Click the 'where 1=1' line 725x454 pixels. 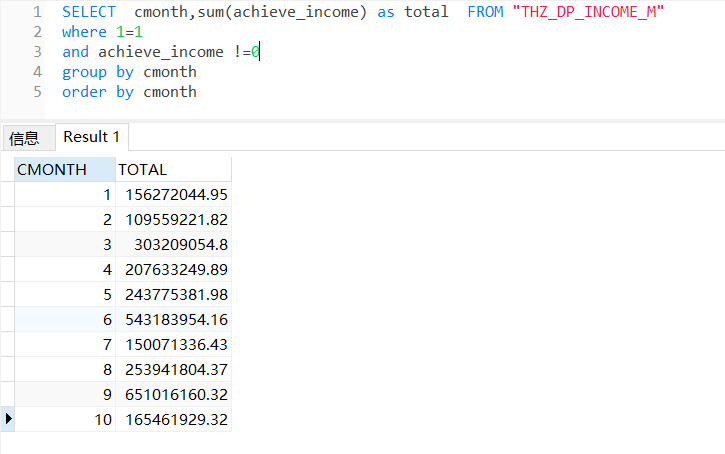click(102, 32)
